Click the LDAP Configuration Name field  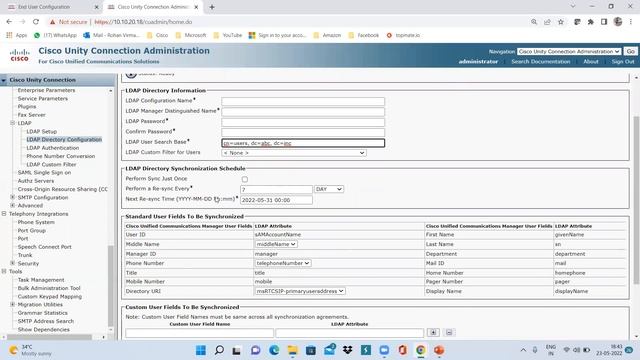point(303,101)
